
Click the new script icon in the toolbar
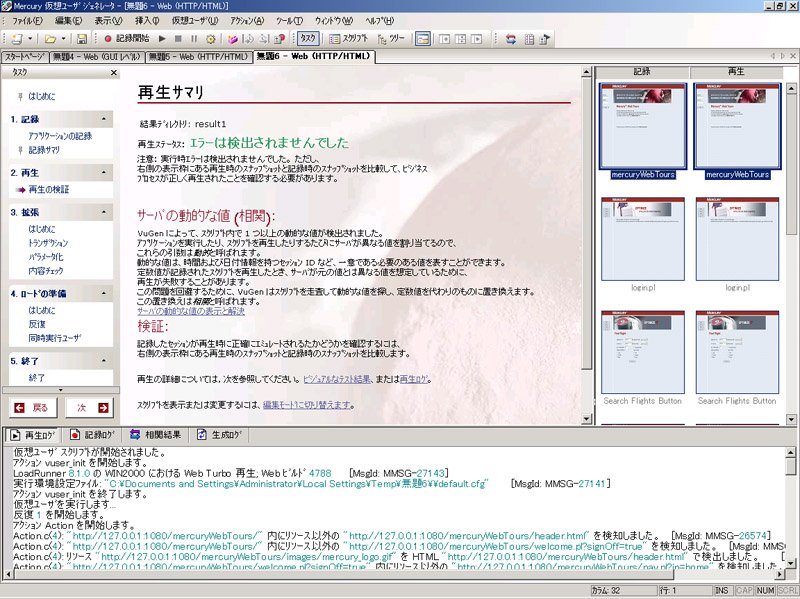(x=17, y=39)
